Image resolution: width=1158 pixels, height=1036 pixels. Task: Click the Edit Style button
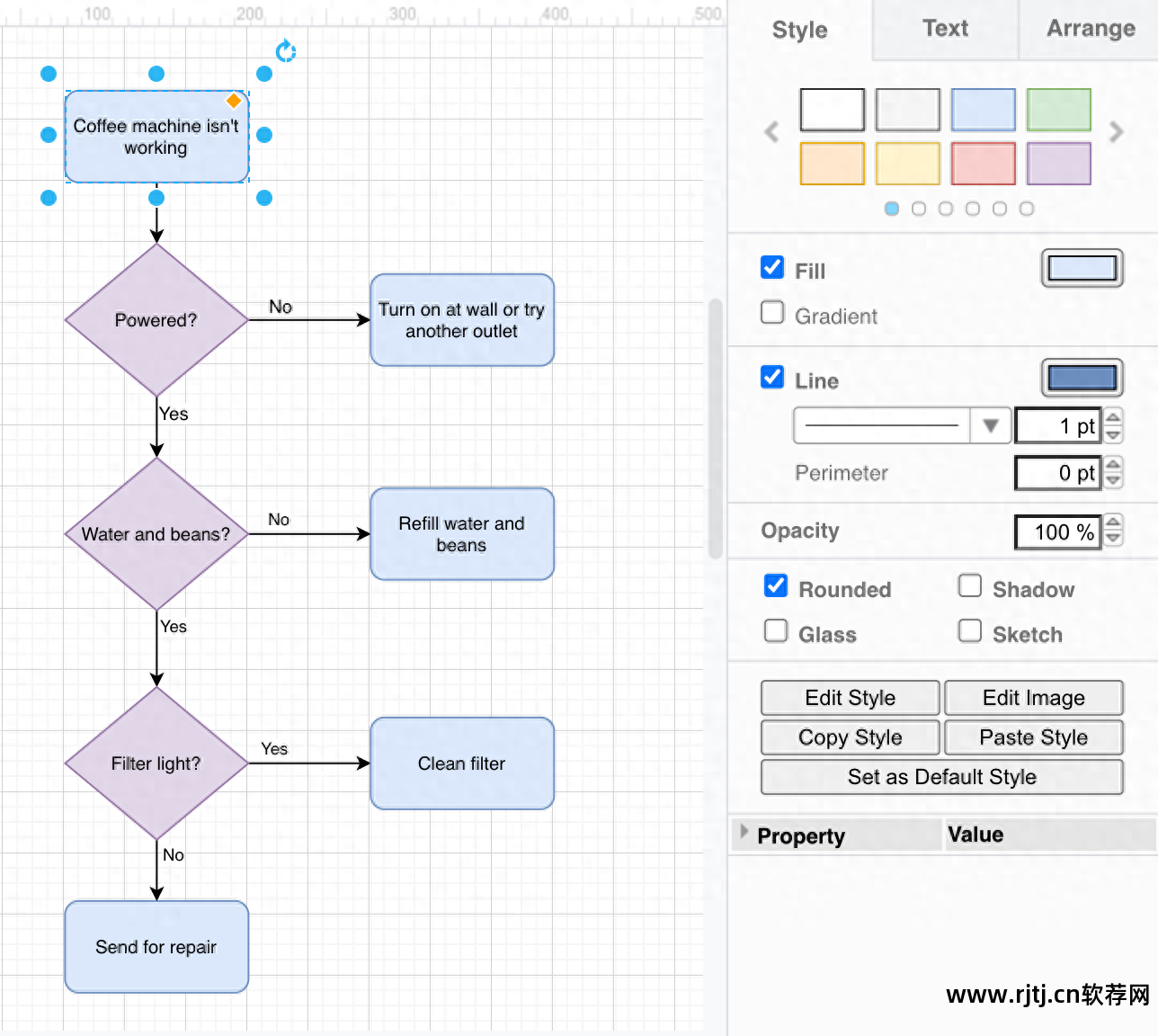tap(850, 698)
